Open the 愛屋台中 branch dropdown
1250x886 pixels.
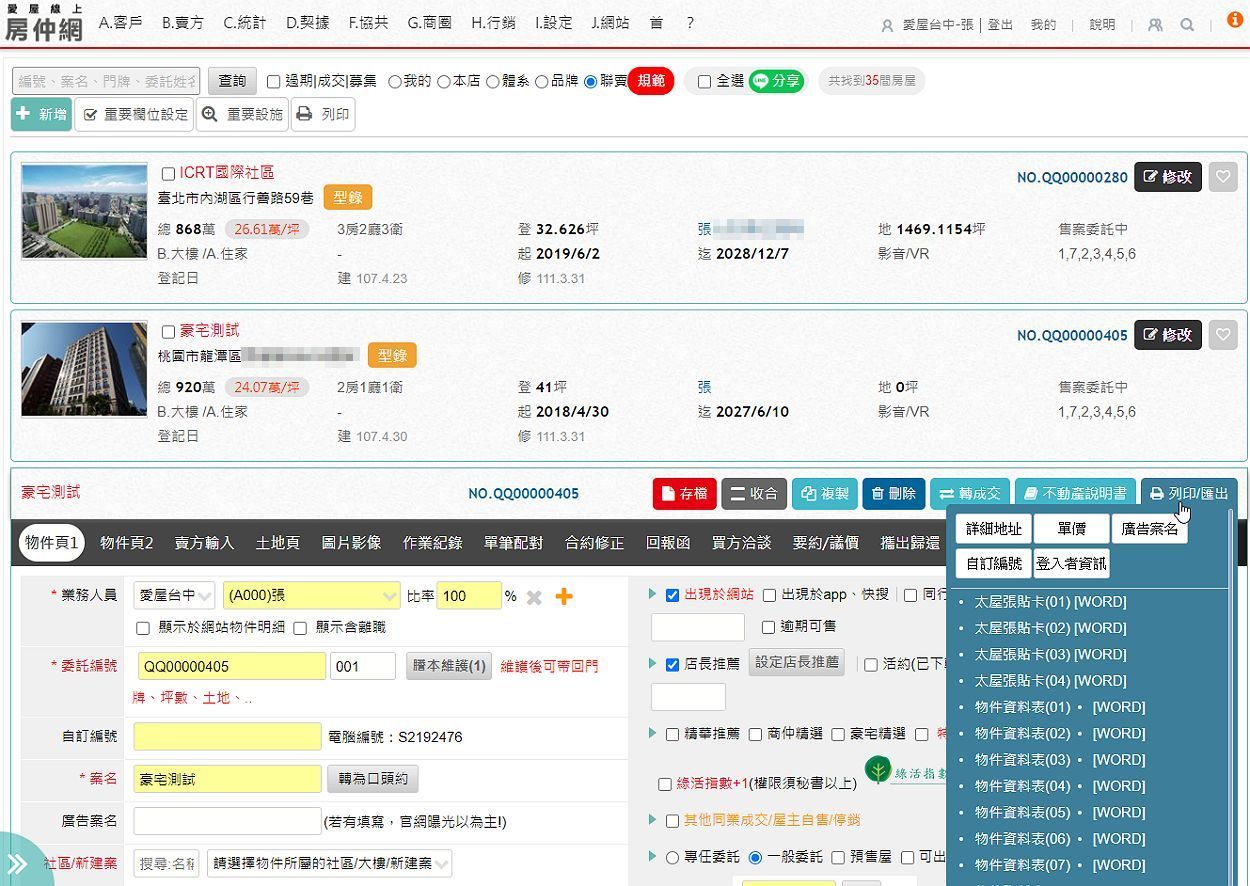pyautogui.click(x=175, y=596)
